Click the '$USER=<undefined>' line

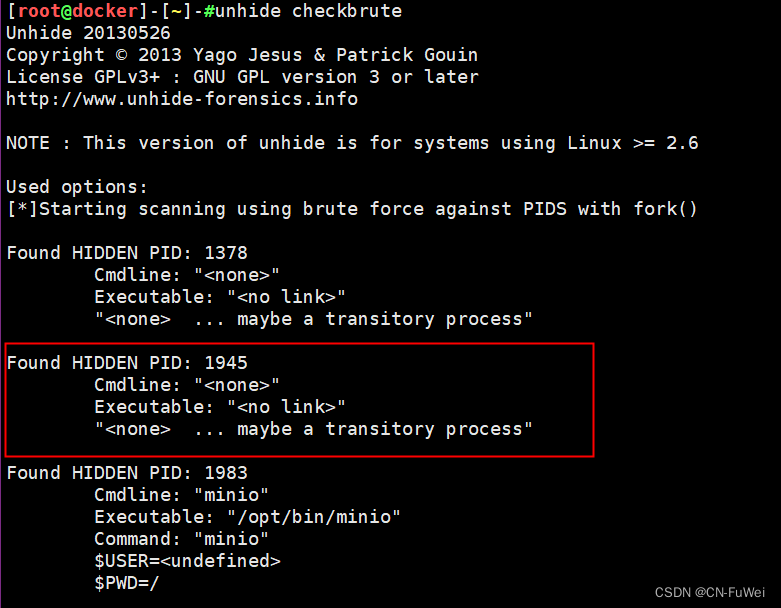point(187,561)
